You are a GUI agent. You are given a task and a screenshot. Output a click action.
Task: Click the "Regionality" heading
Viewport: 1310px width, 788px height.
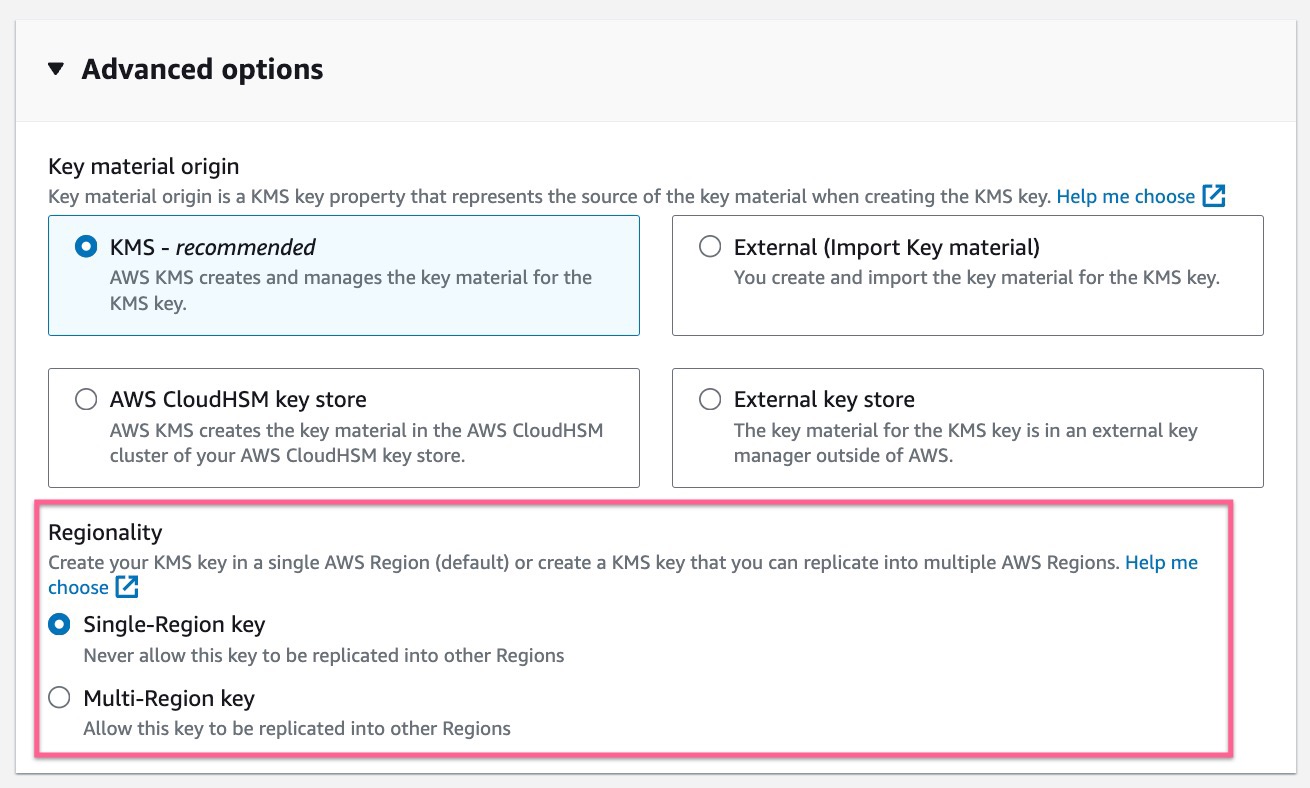(105, 533)
